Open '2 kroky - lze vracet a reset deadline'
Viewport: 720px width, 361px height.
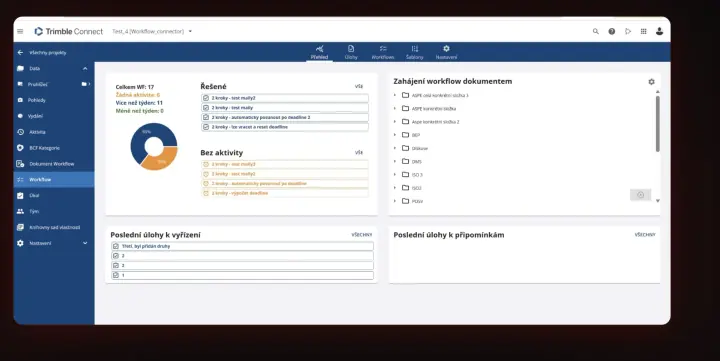click(x=285, y=127)
